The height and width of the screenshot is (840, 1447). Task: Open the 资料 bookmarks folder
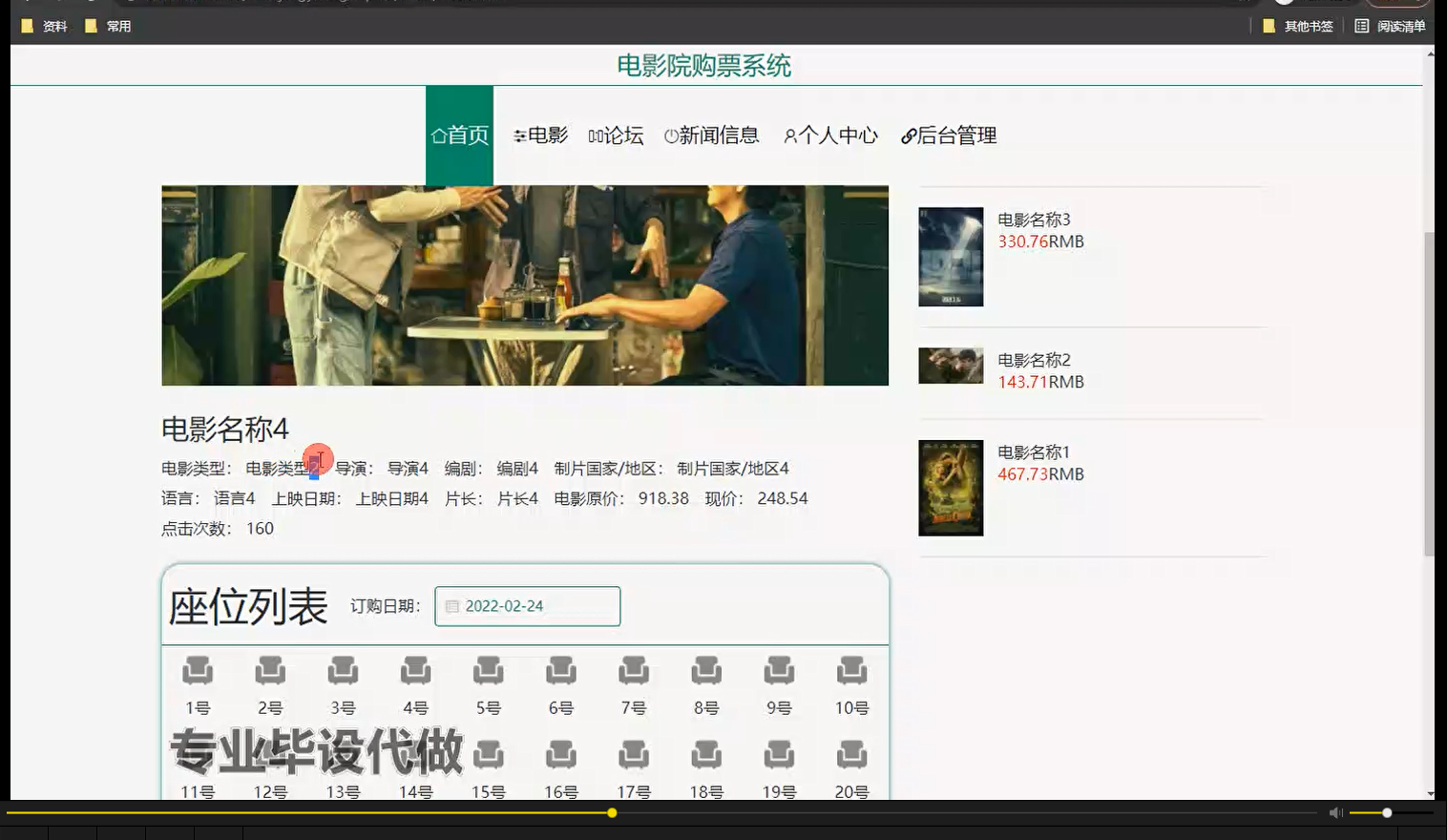click(45, 26)
